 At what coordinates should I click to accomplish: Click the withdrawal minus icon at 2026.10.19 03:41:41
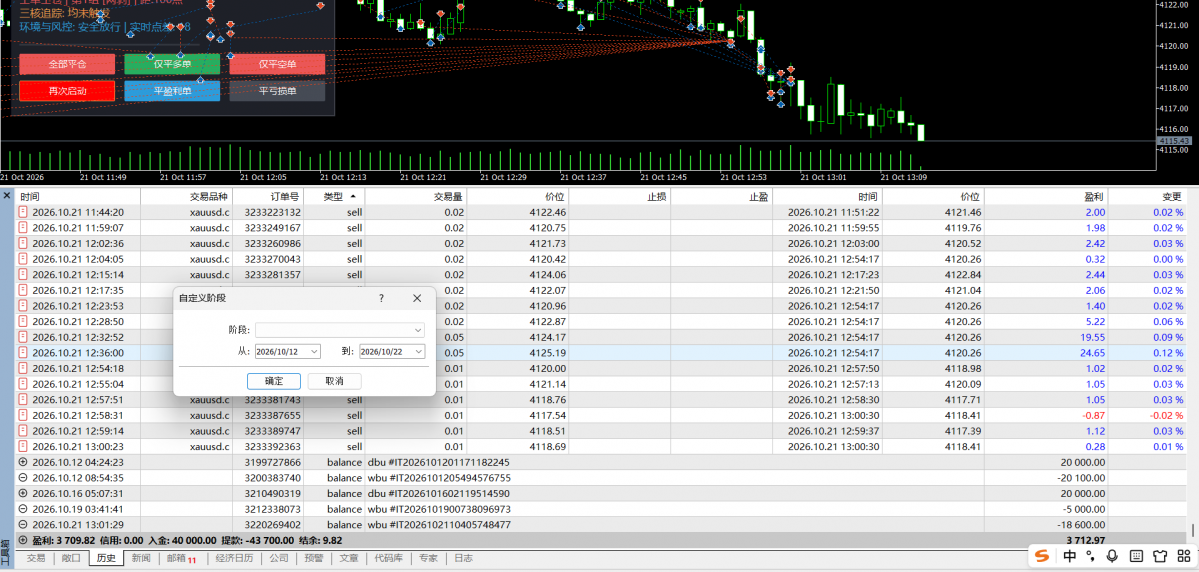[x=23, y=509]
